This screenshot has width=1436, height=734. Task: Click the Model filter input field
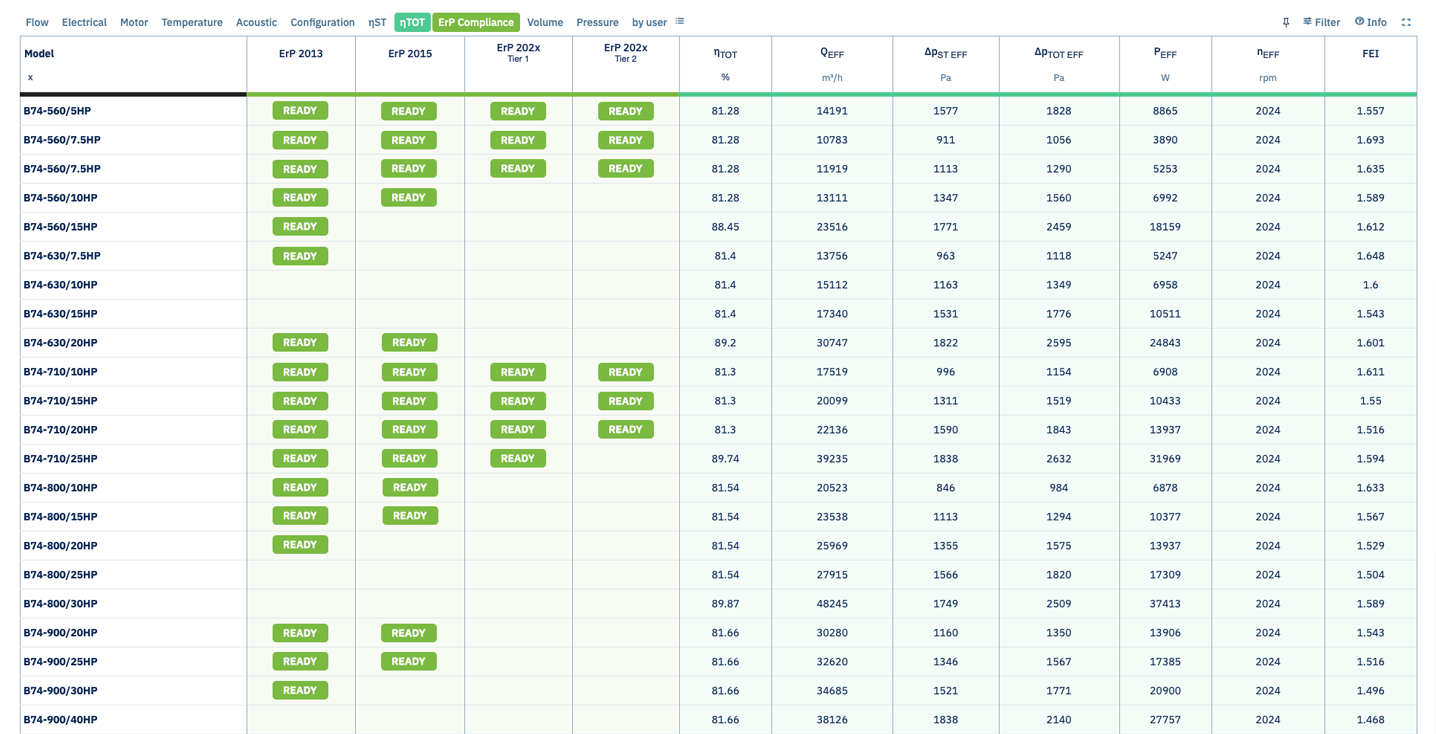132,77
